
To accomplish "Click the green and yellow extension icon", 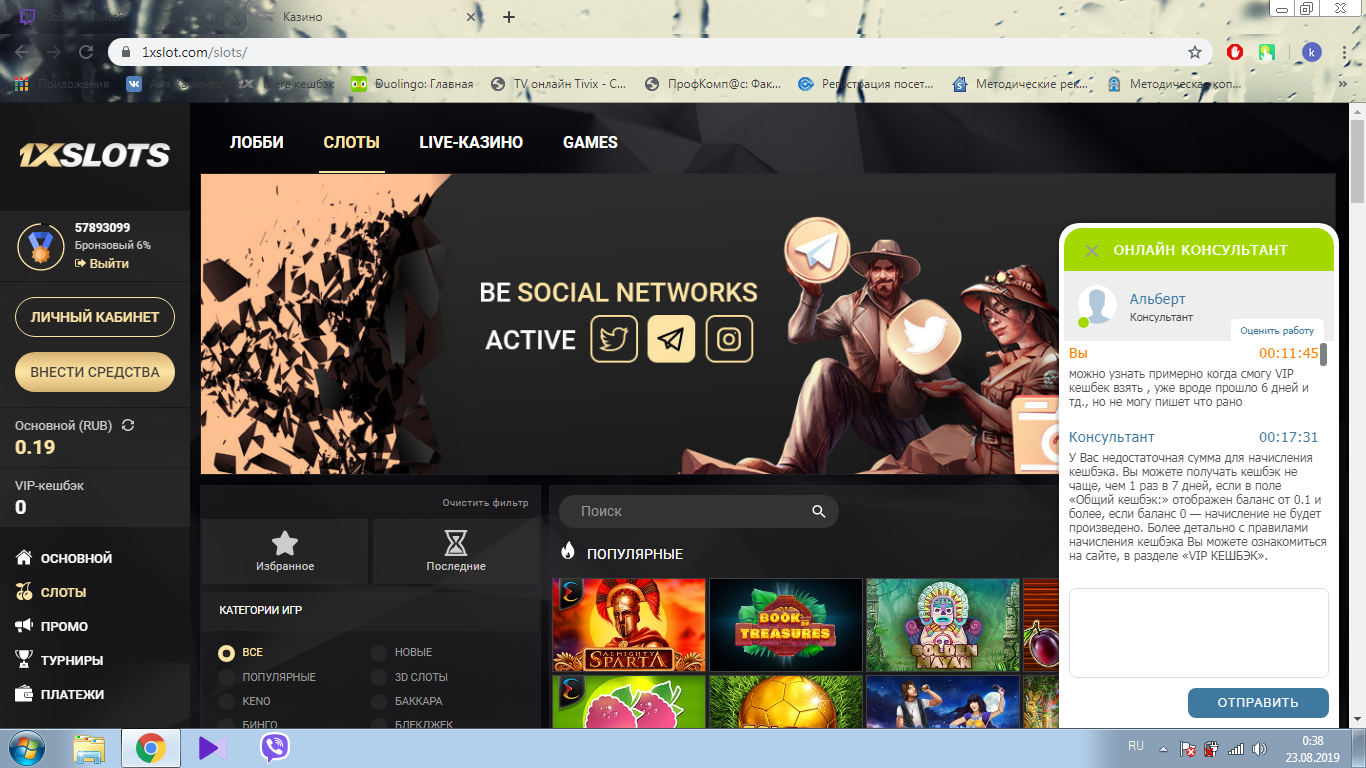I will point(1267,52).
